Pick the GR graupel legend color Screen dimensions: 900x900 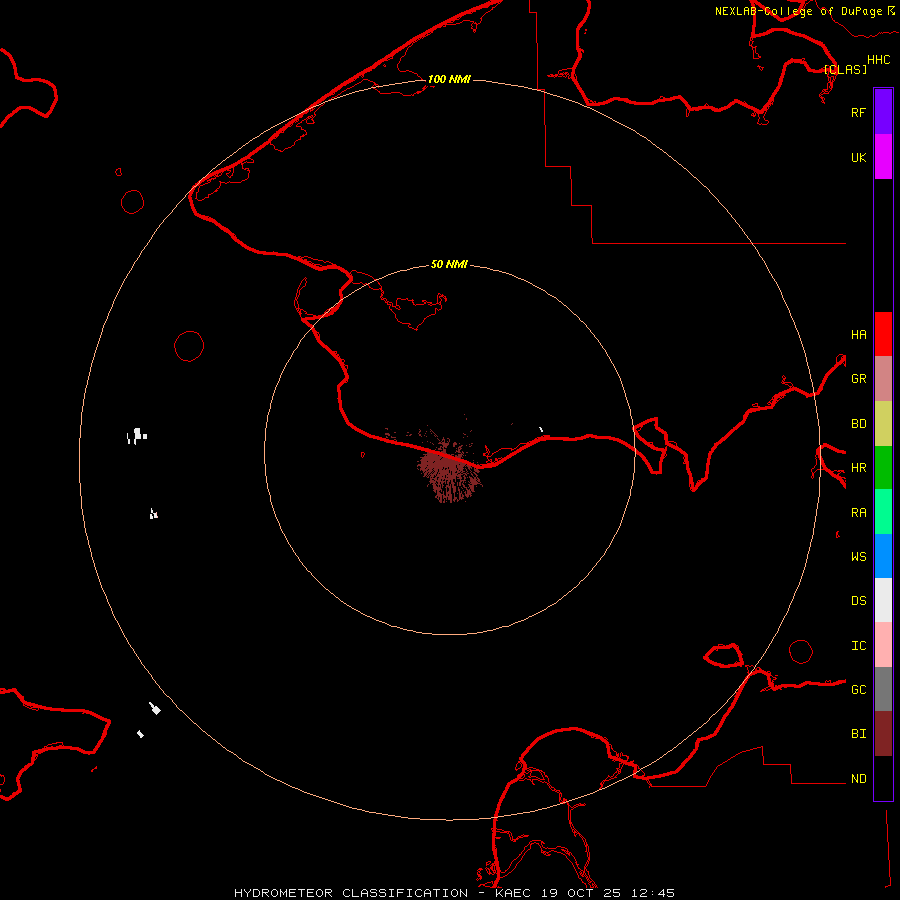coord(883,379)
